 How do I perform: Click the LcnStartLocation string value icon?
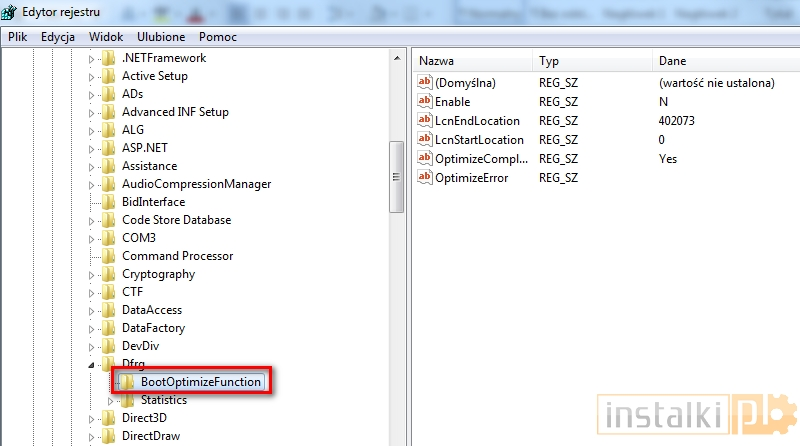click(424, 139)
